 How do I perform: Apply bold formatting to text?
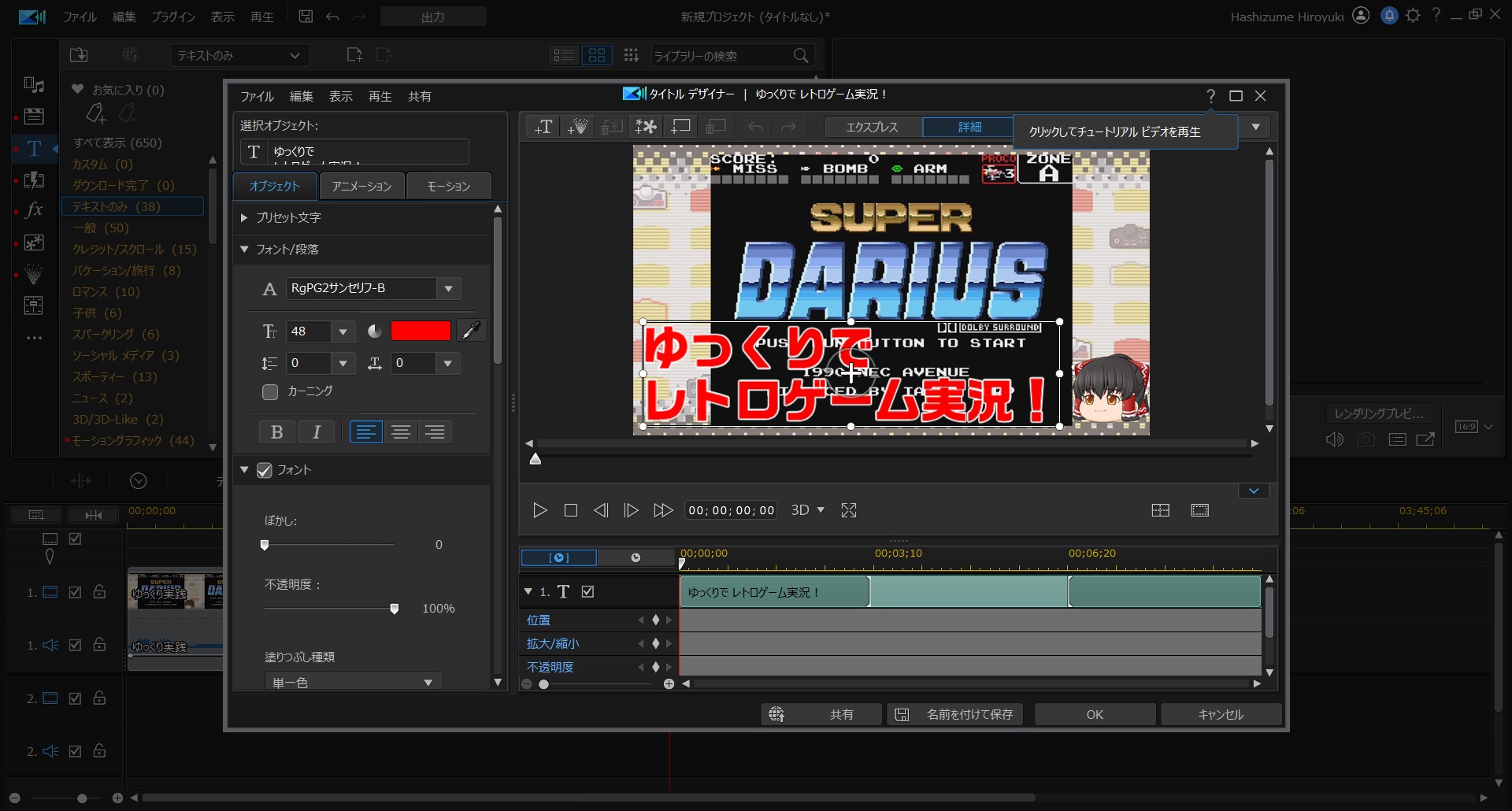pyautogui.click(x=276, y=431)
